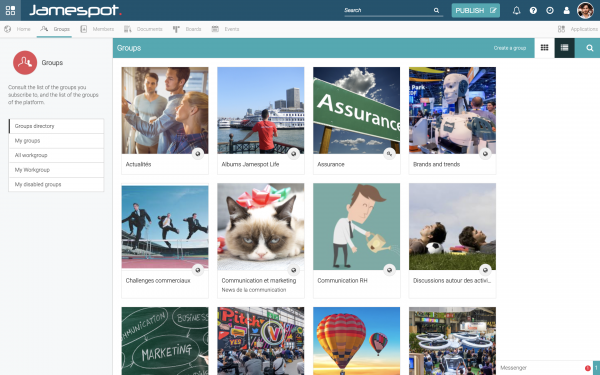600x375 pixels.
Task: Select My disabled groups in sidebar
Action: (56, 184)
